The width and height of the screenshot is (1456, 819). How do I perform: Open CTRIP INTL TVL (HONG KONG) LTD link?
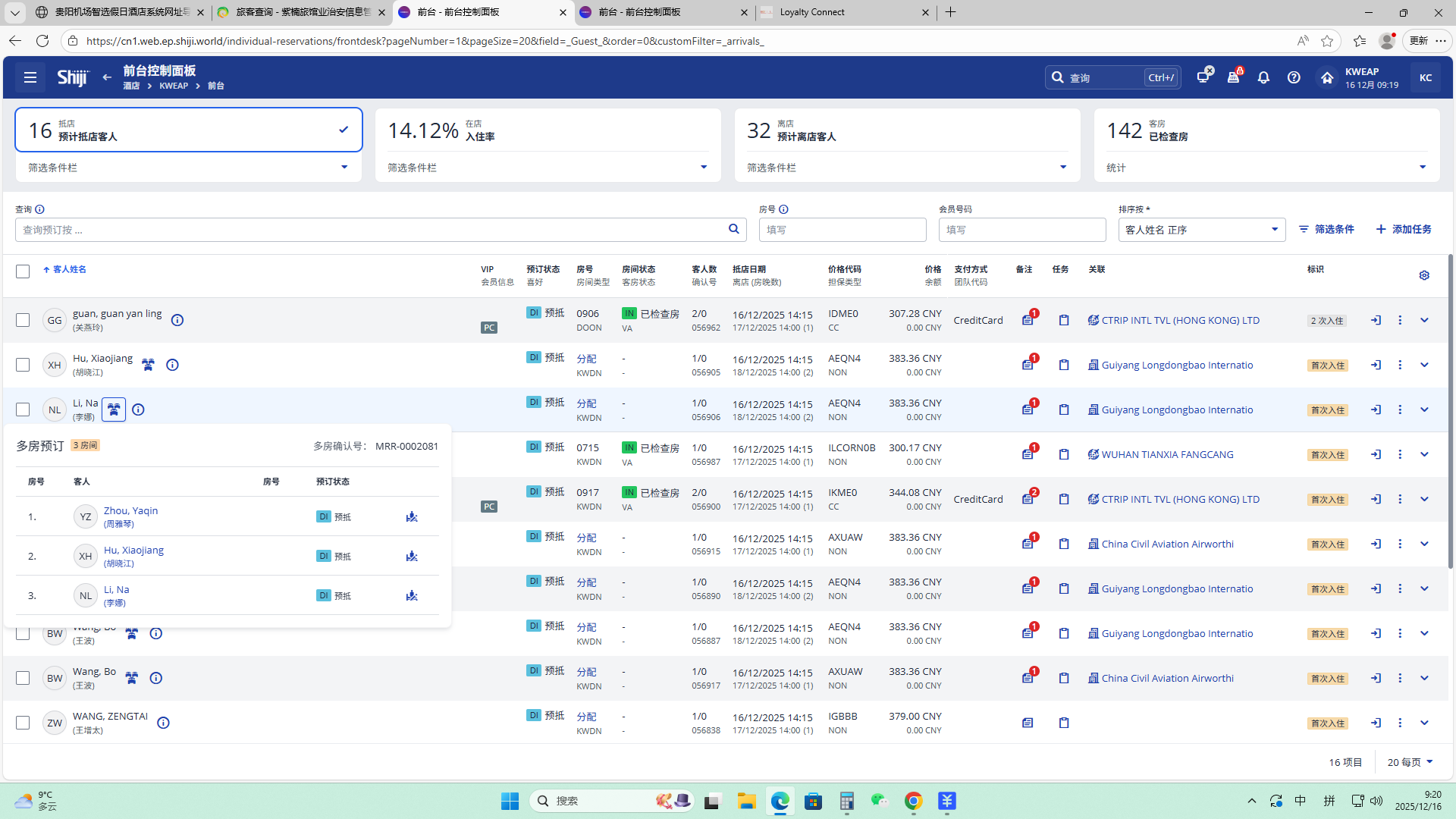(1180, 320)
